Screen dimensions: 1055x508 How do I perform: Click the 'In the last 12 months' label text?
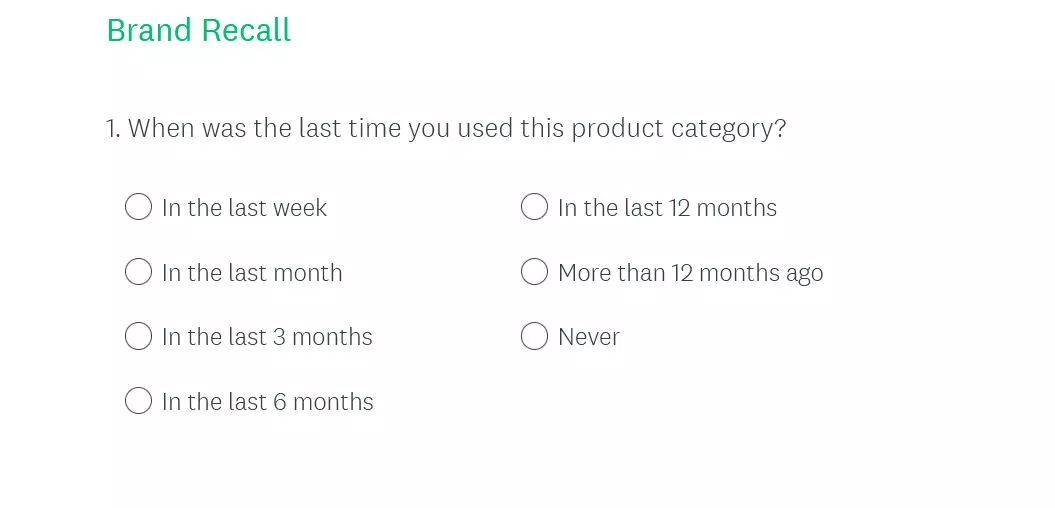(667, 208)
